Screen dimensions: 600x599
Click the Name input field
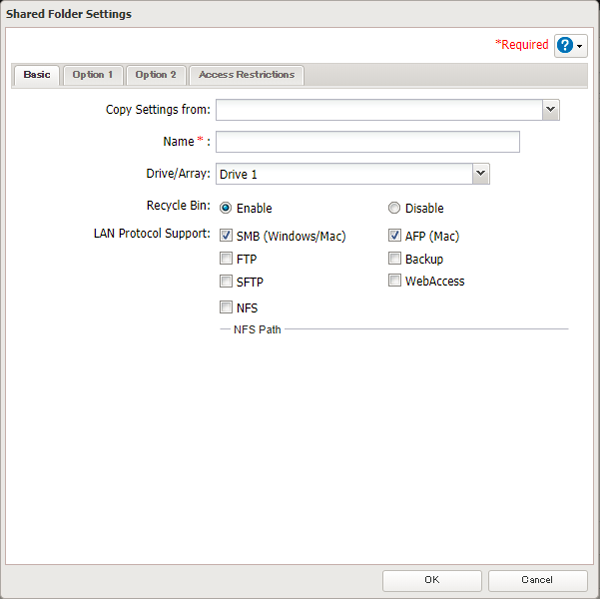[367, 142]
